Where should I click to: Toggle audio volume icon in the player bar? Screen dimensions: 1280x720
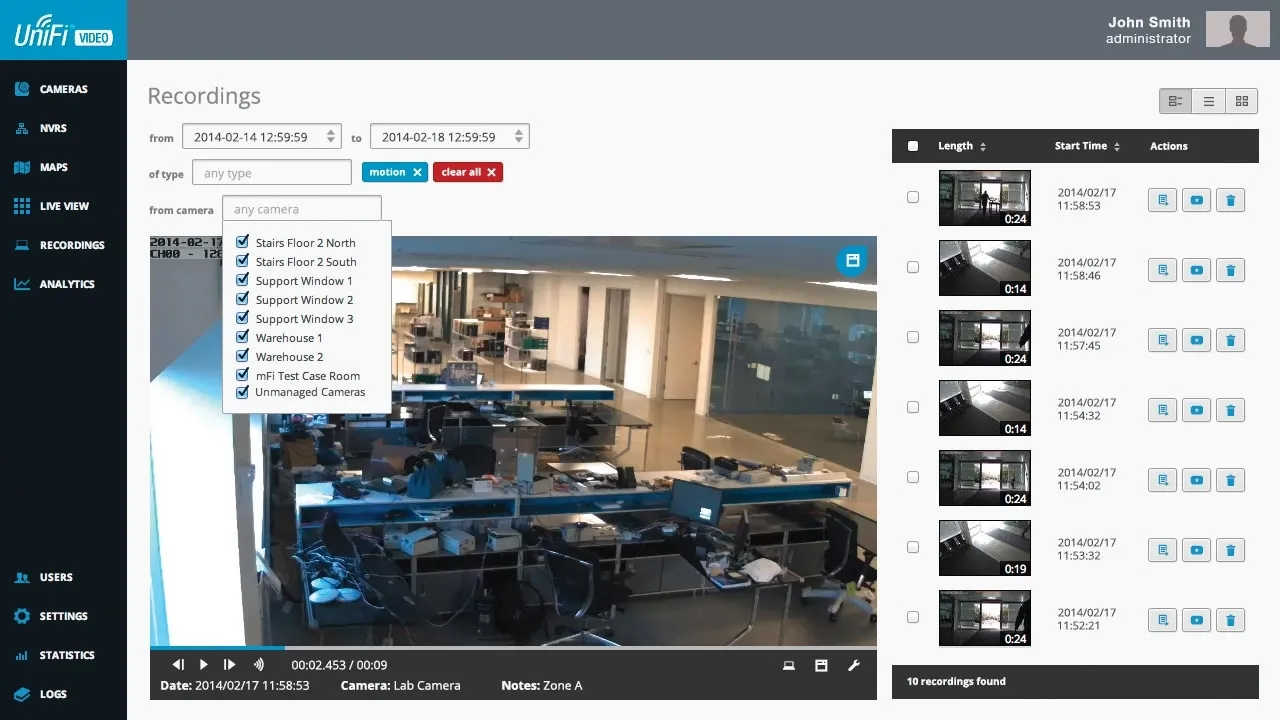click(259, 665)
